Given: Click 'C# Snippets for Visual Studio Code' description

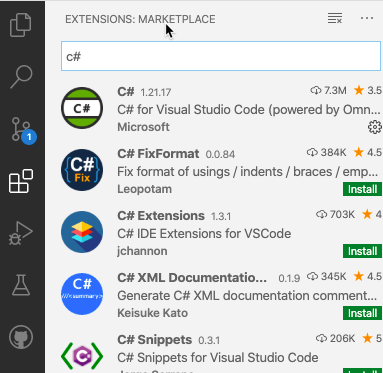Looking at the screenshot, I should (218, 358).
